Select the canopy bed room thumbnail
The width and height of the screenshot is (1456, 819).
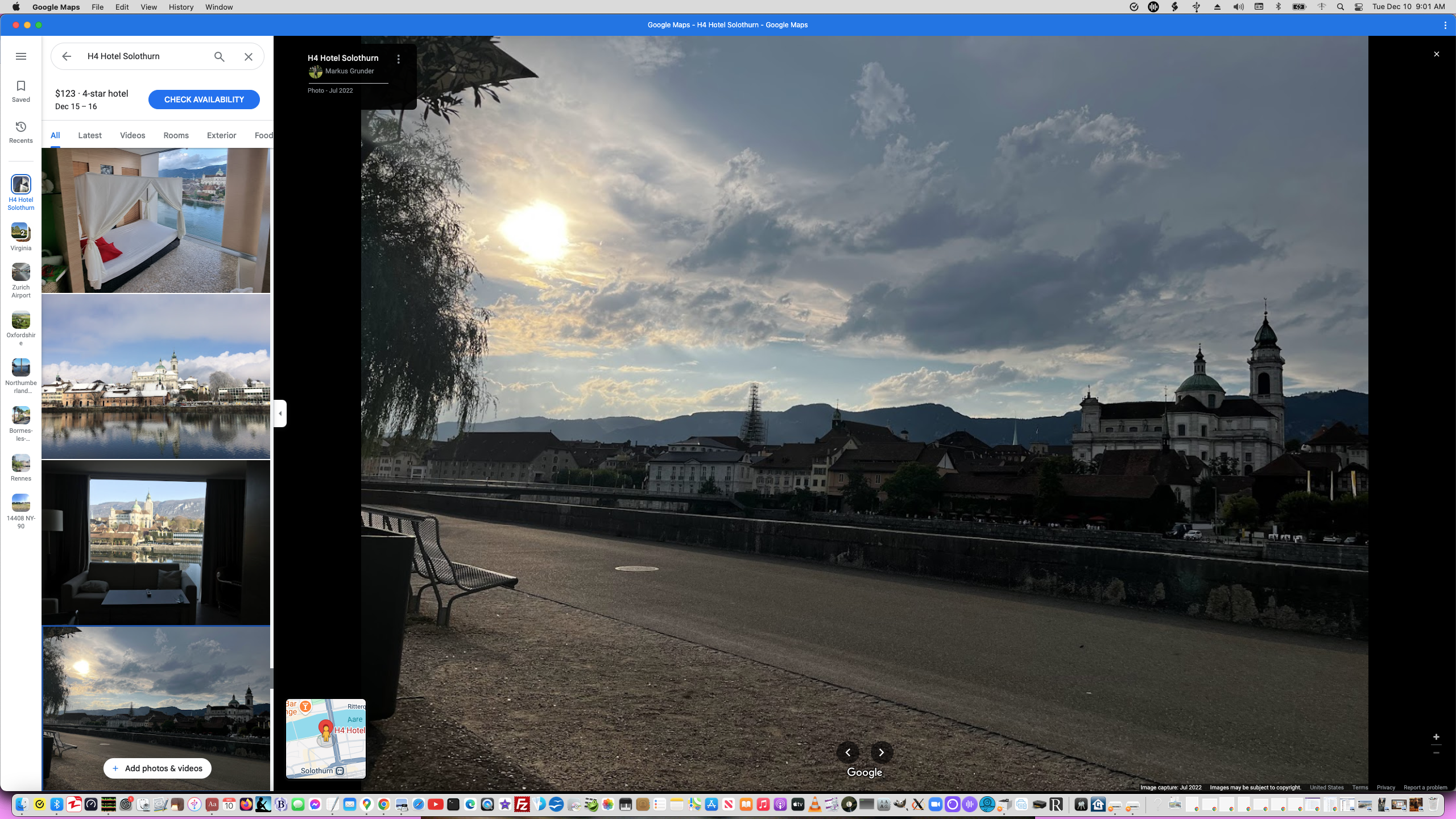click(x=156, y=221)
